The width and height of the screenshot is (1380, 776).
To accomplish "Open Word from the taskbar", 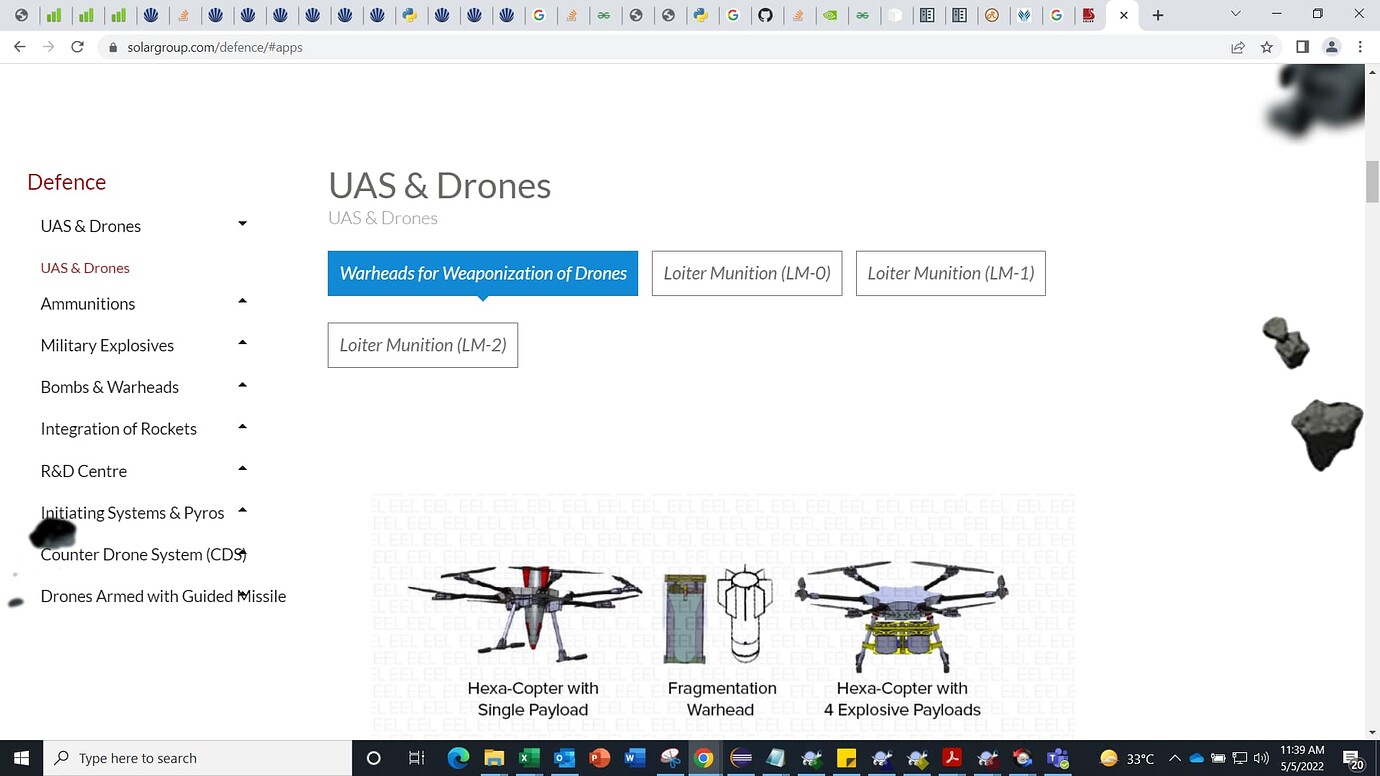I will (x=634, y=758).
